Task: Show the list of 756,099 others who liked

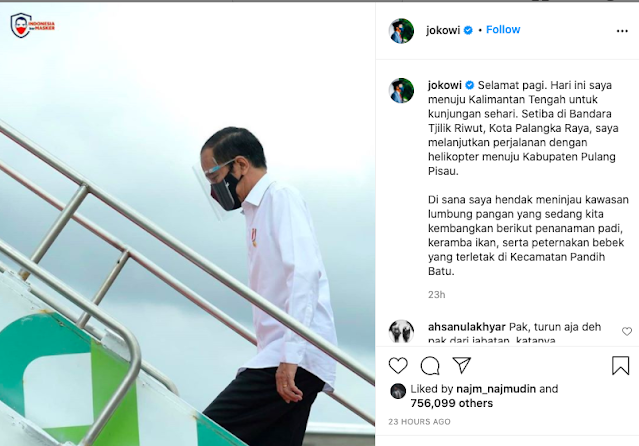Action: pos(452,403)
